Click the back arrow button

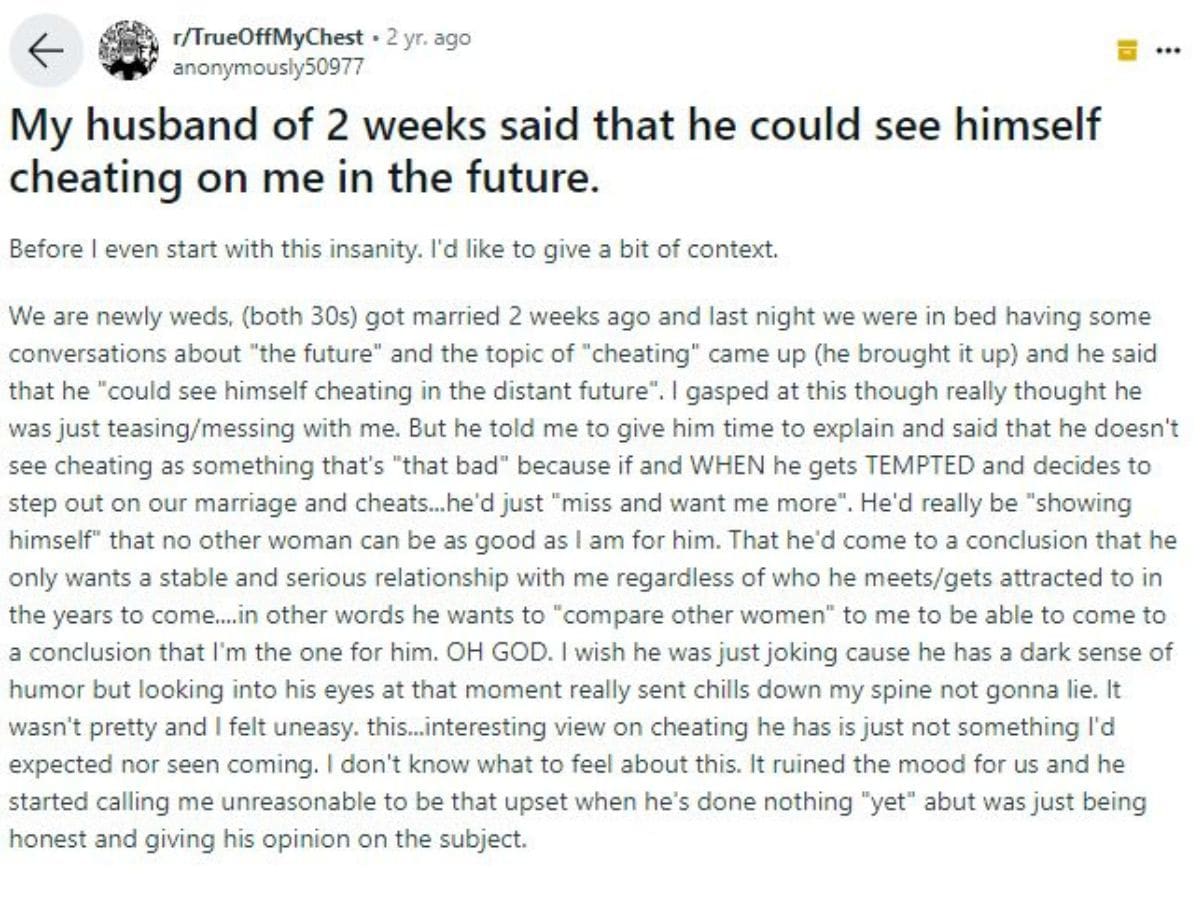tap(47, 52)
